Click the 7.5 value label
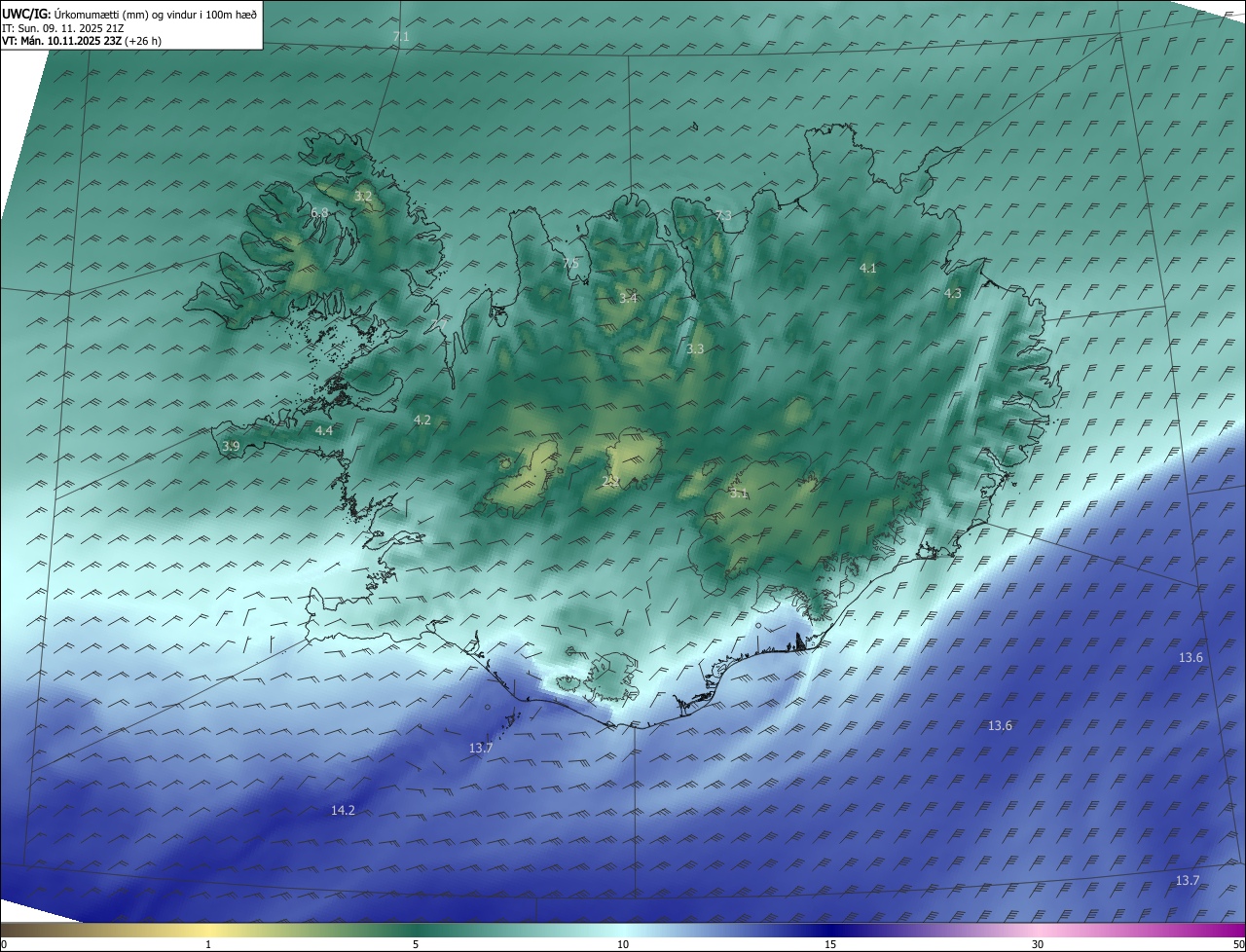 coord(570,264)
